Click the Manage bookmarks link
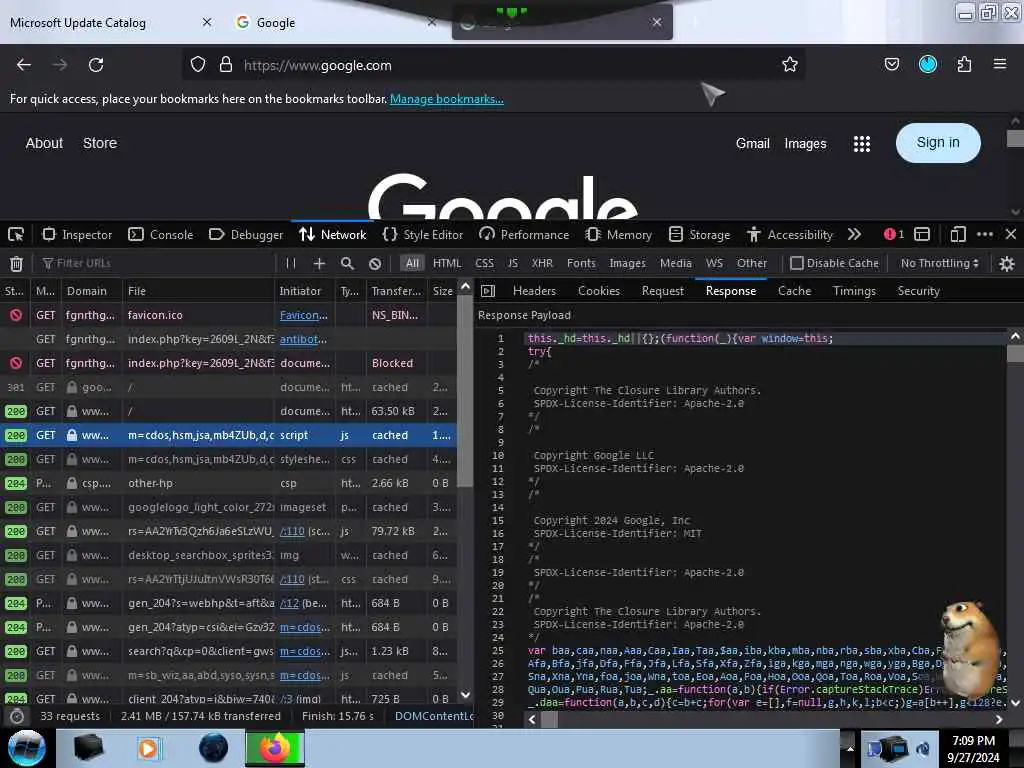The image size is (1024, 768). 447,99
